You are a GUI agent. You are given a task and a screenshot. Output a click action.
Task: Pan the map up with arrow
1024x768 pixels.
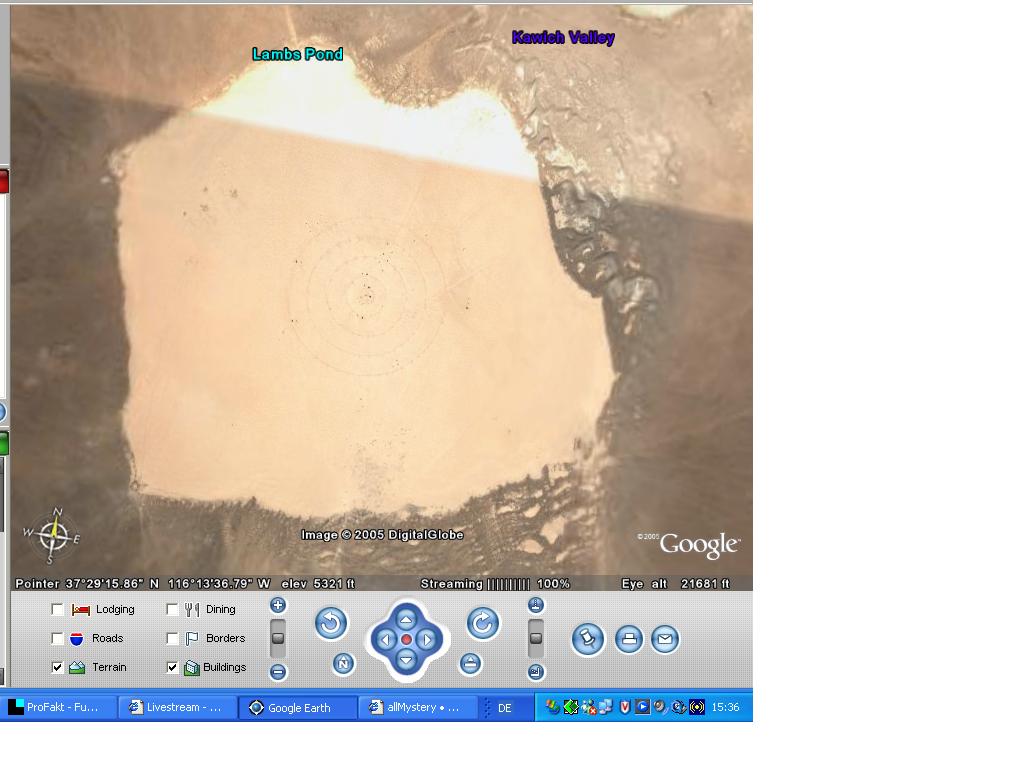click(x=406, y=620)
